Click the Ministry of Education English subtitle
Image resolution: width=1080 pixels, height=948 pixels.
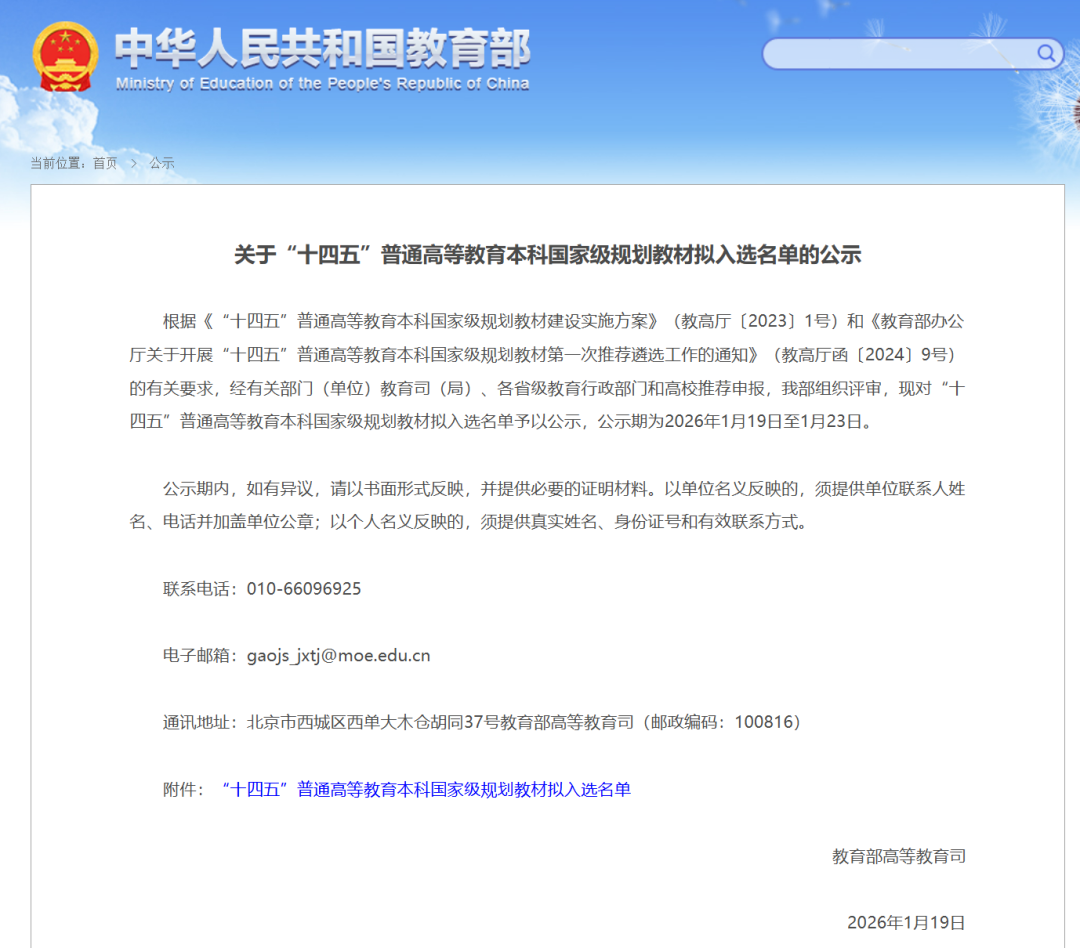pyautogui.click(x=322, y=84)
